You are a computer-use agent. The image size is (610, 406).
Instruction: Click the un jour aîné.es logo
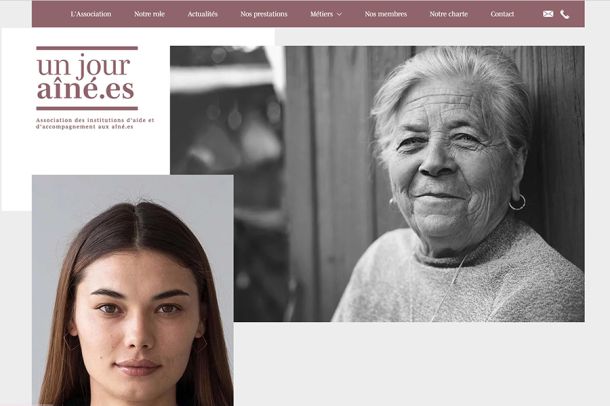click(x=87, y=78)
